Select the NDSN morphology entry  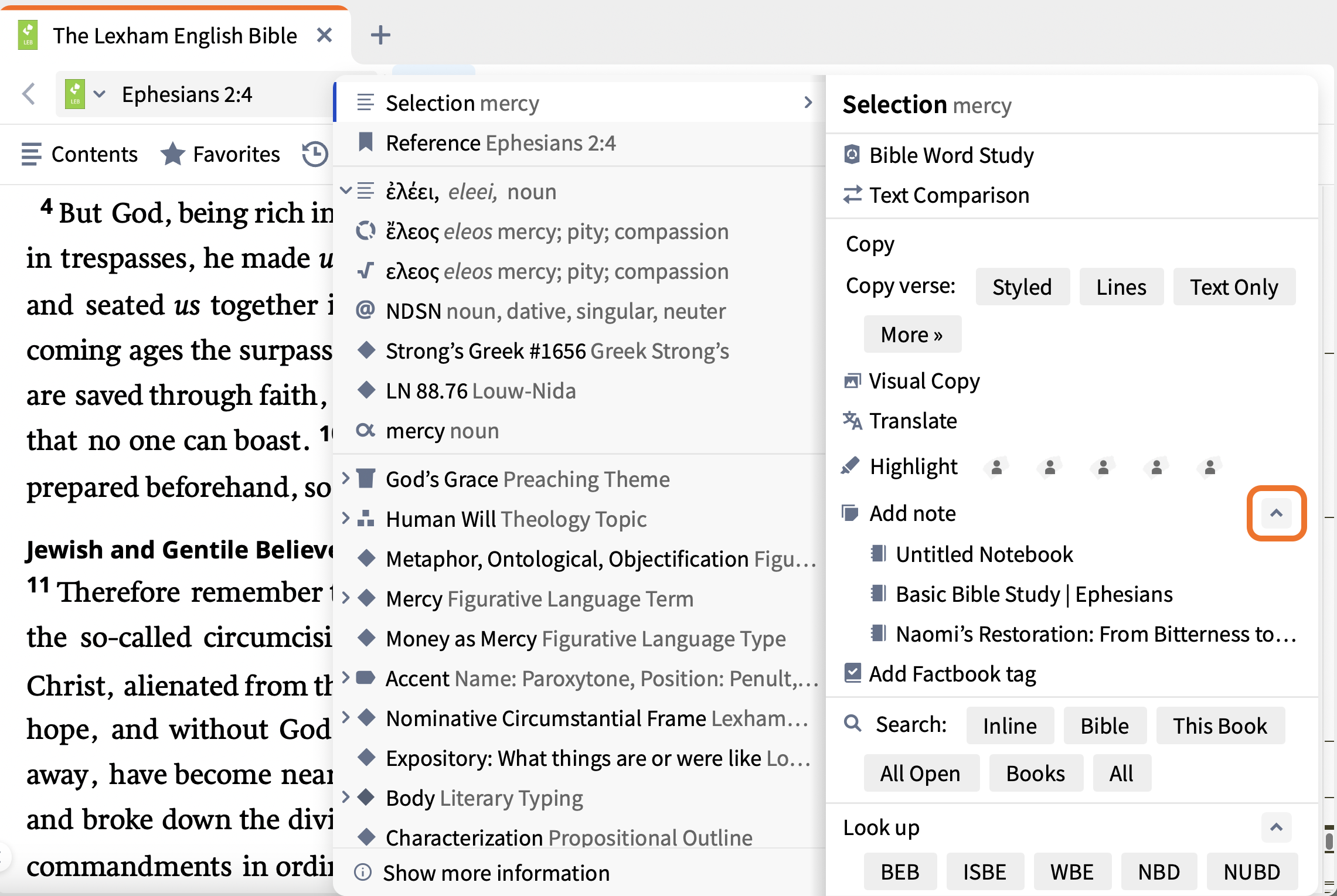tap(579, 311)
